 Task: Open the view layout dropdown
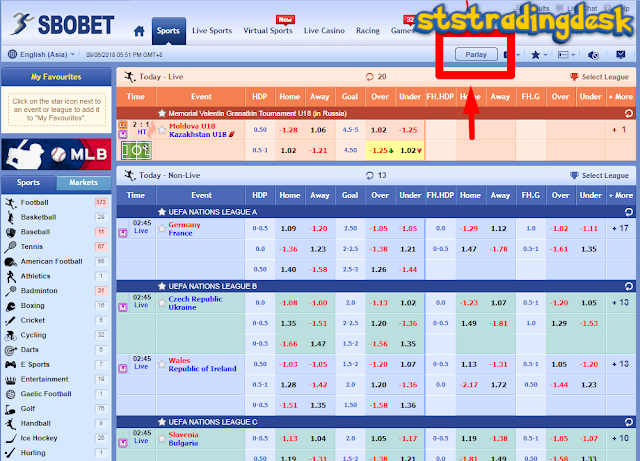pyautogui.click(x=566, y=55)
